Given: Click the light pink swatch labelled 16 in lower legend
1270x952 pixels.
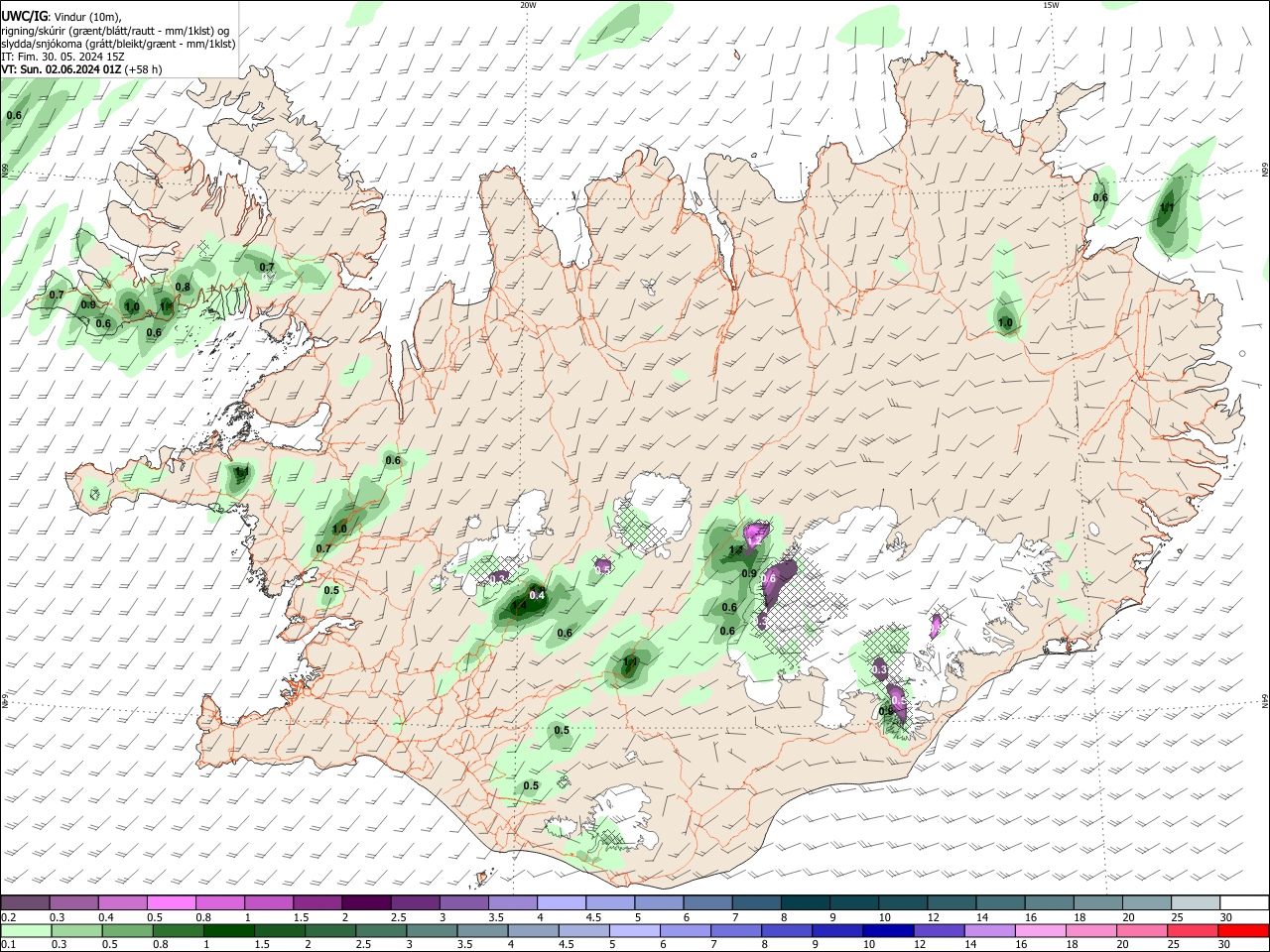Looking at the screenshot, I should point(1040,930).
